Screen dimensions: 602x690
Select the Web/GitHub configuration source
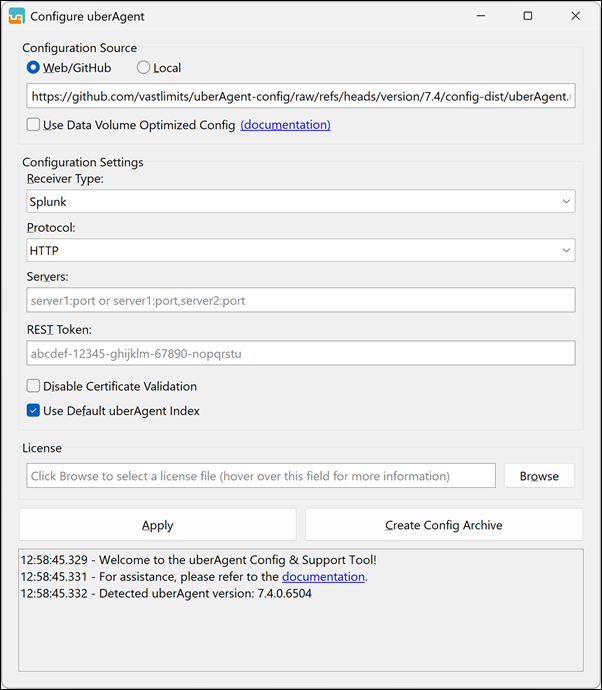click(x=34, y=68)
